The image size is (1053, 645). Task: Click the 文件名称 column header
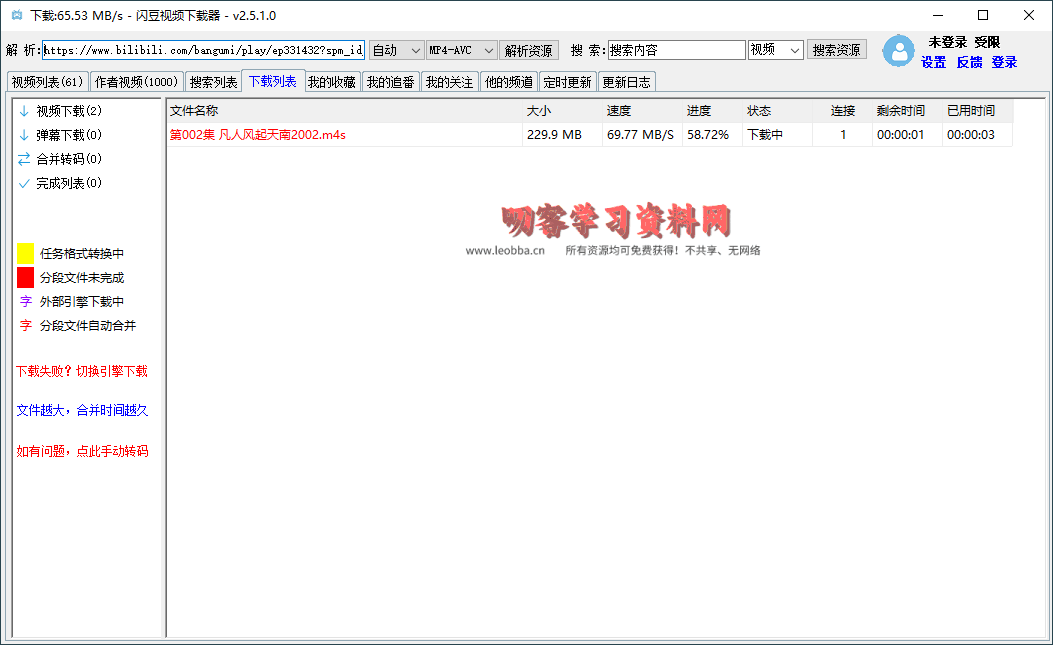pyautogui.click(x=345, y=111)
